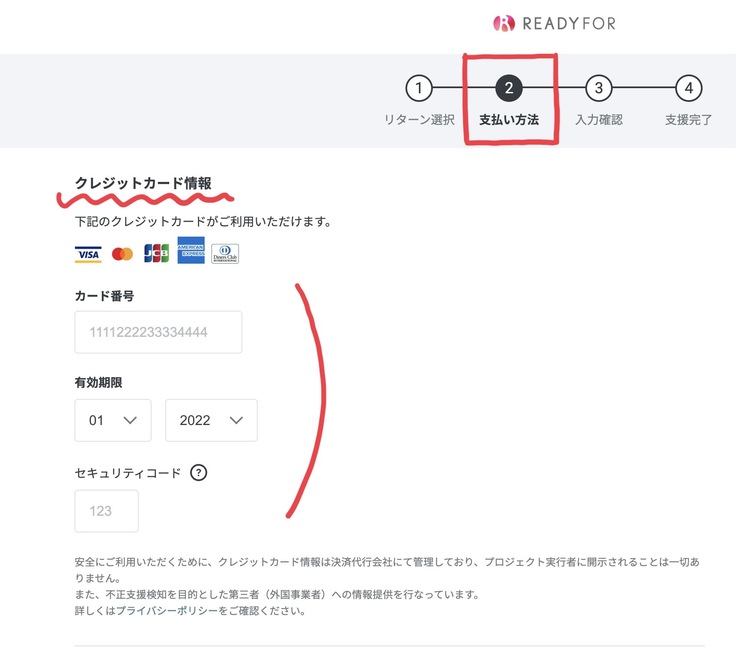Click the Mastercard logo icon
Viewport: 736px width, 666px height.
122,254
